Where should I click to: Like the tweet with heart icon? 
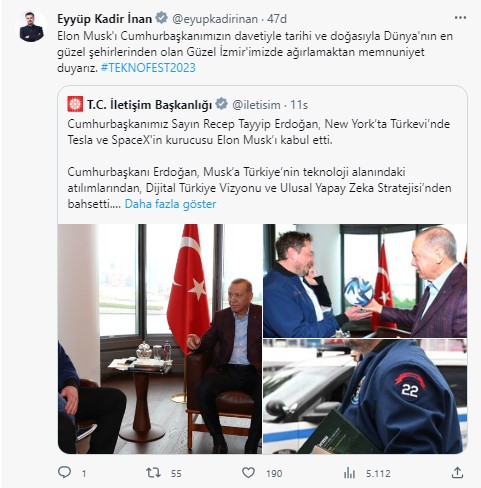click(x=248, y=473)
